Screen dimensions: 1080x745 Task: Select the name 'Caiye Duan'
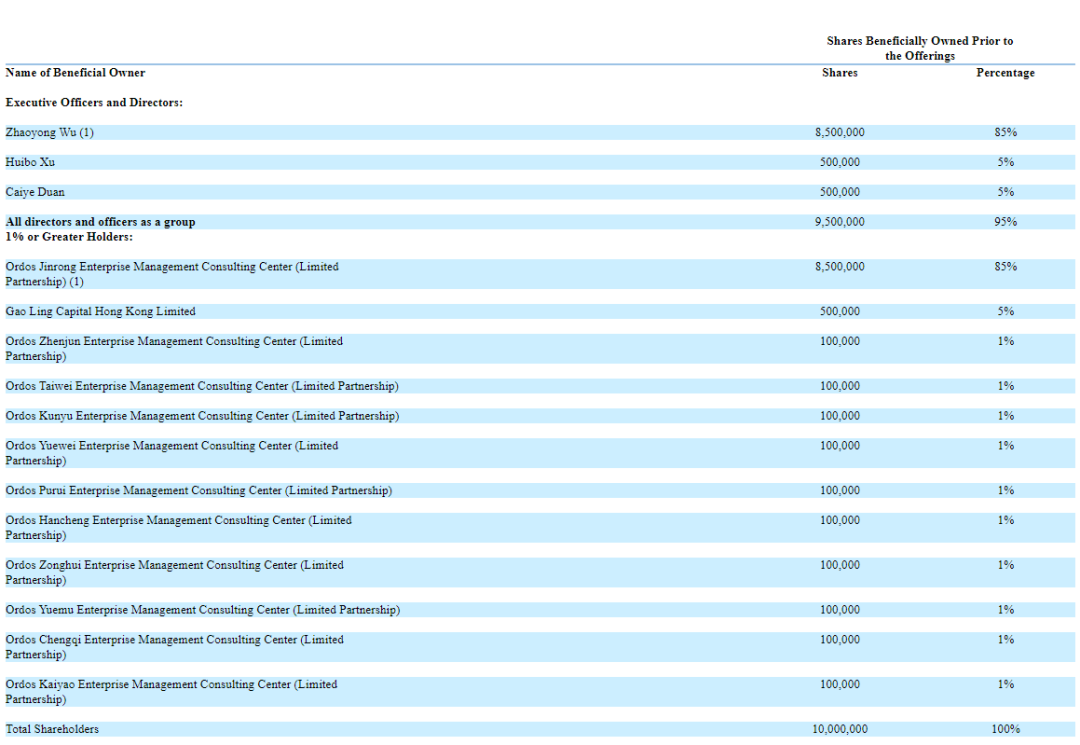(x=35, y=192)
